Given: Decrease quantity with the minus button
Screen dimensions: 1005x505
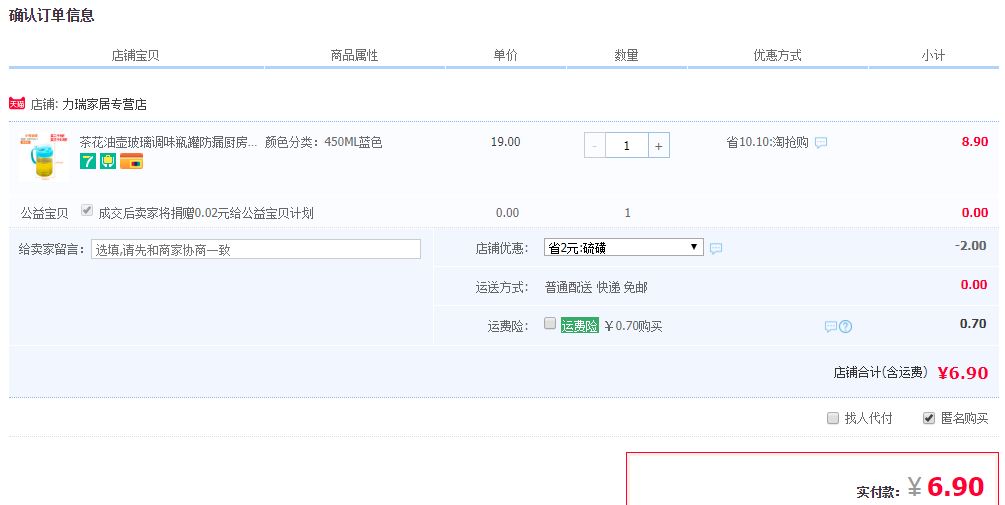Looking at the screenshot, I should 594,146.
